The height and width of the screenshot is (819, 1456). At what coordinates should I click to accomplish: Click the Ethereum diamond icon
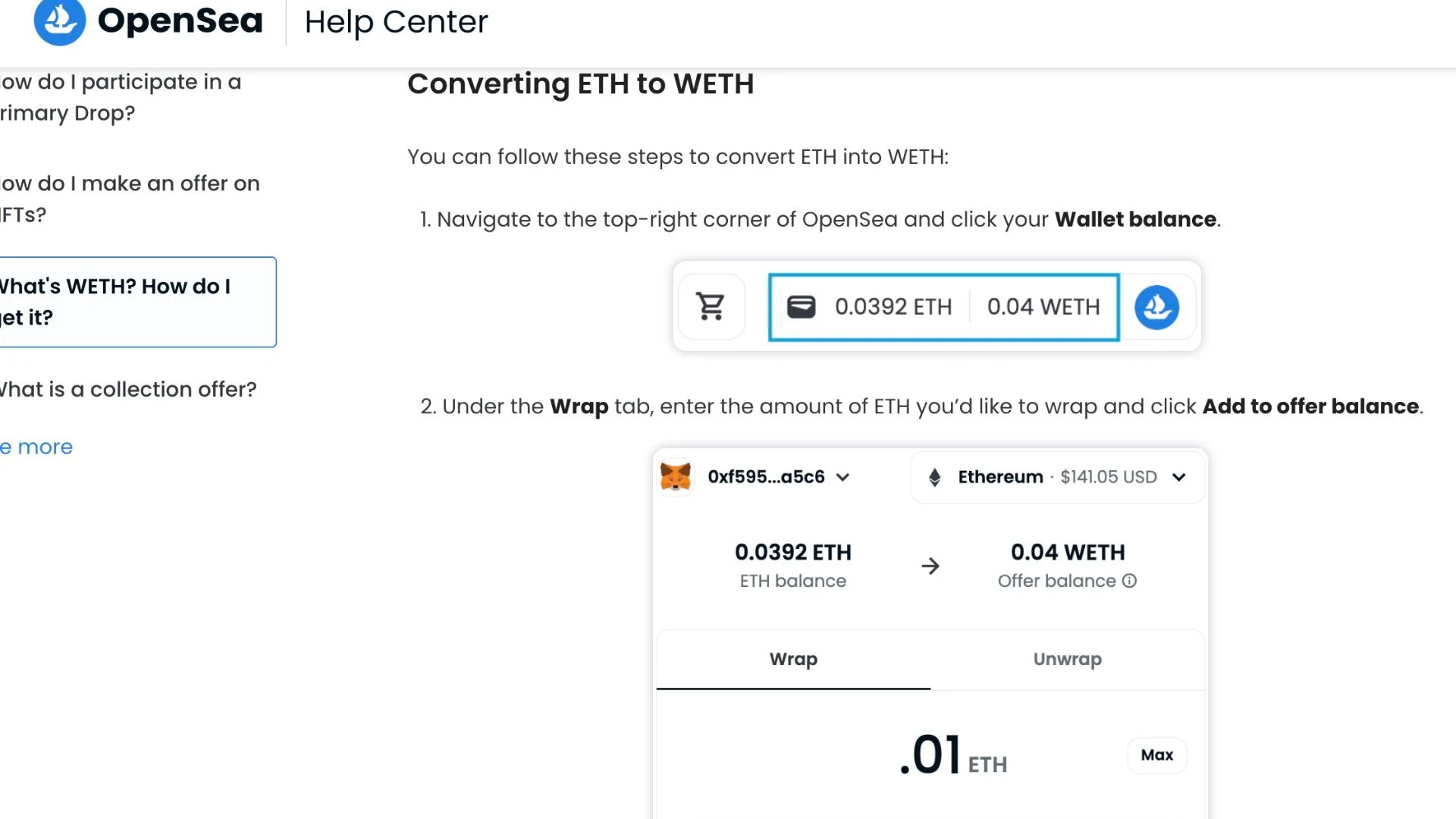(933, 476)
